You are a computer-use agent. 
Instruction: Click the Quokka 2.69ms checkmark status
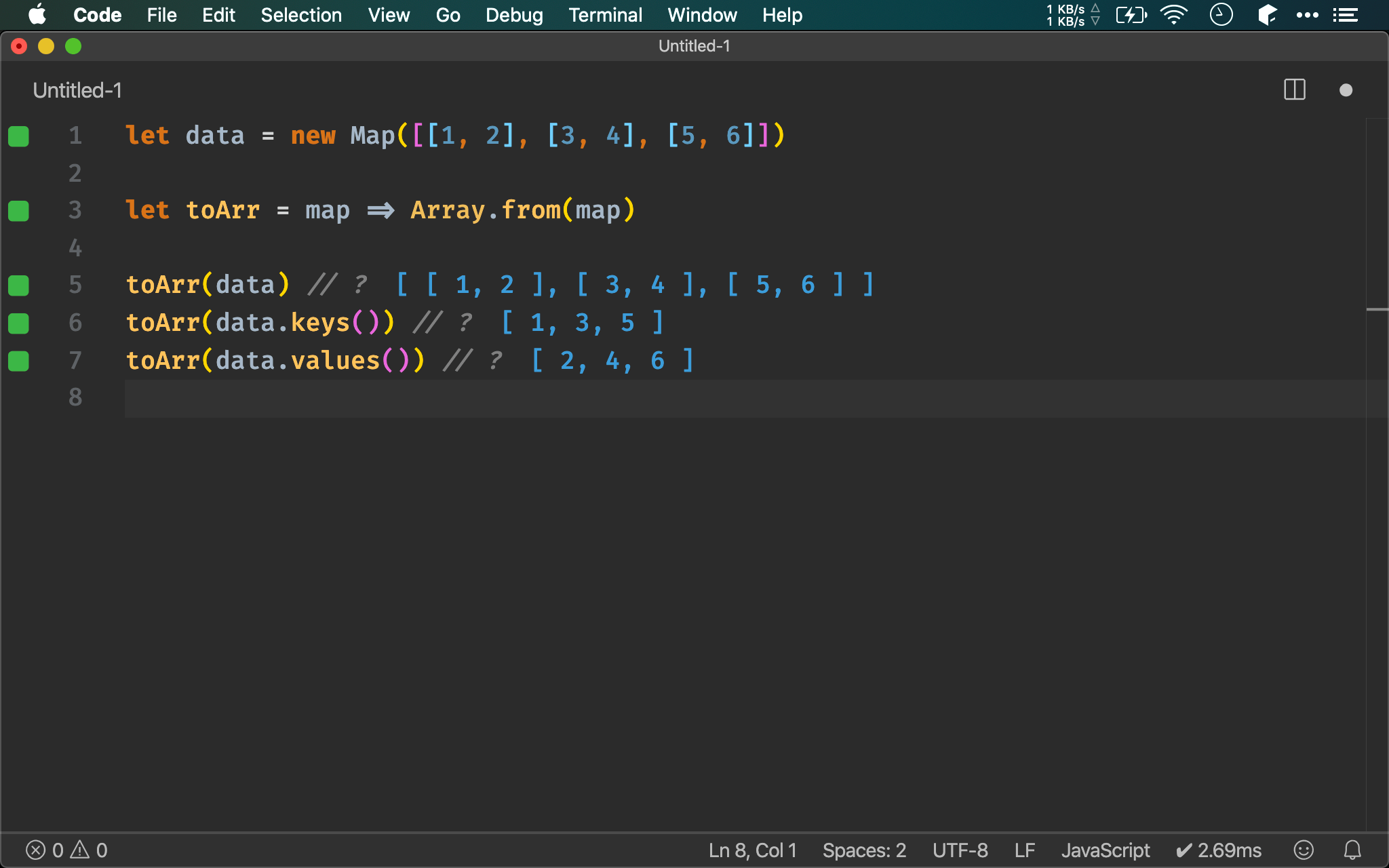1218,850
